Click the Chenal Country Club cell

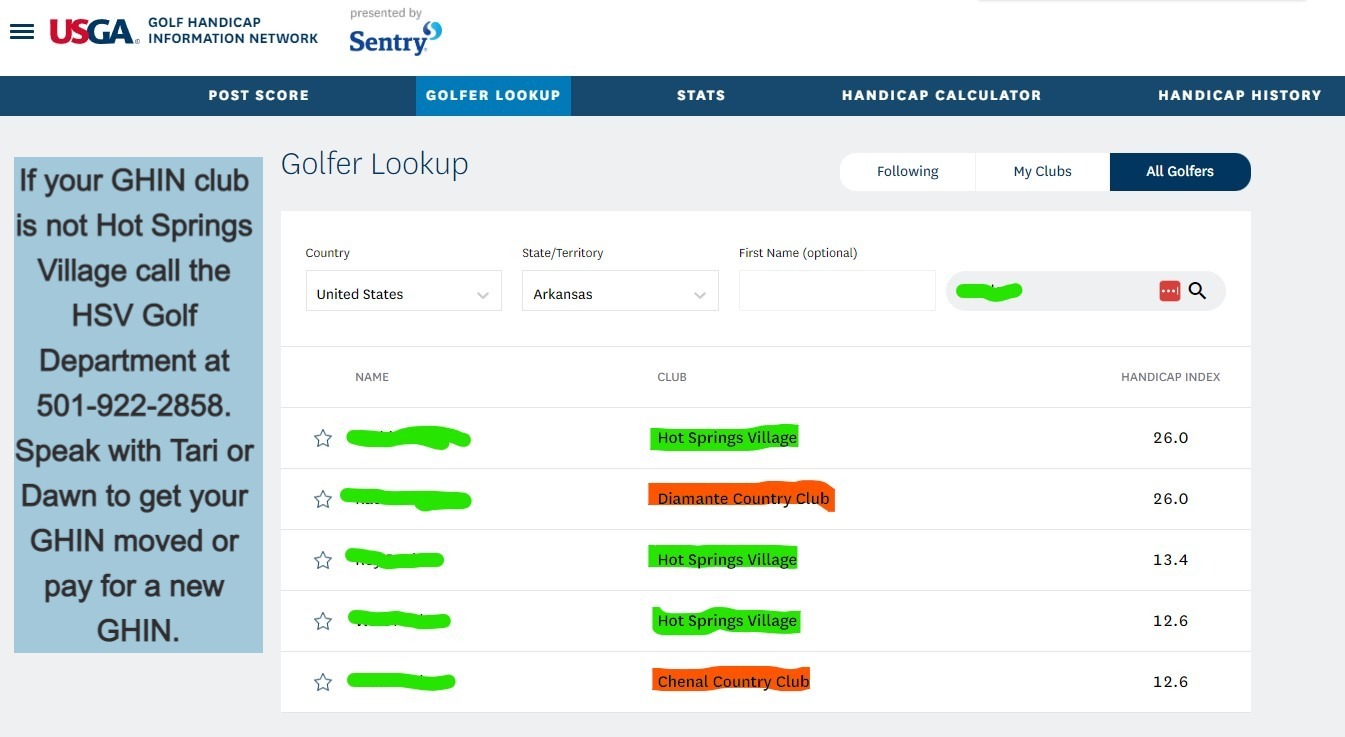(x=733, y=681)
